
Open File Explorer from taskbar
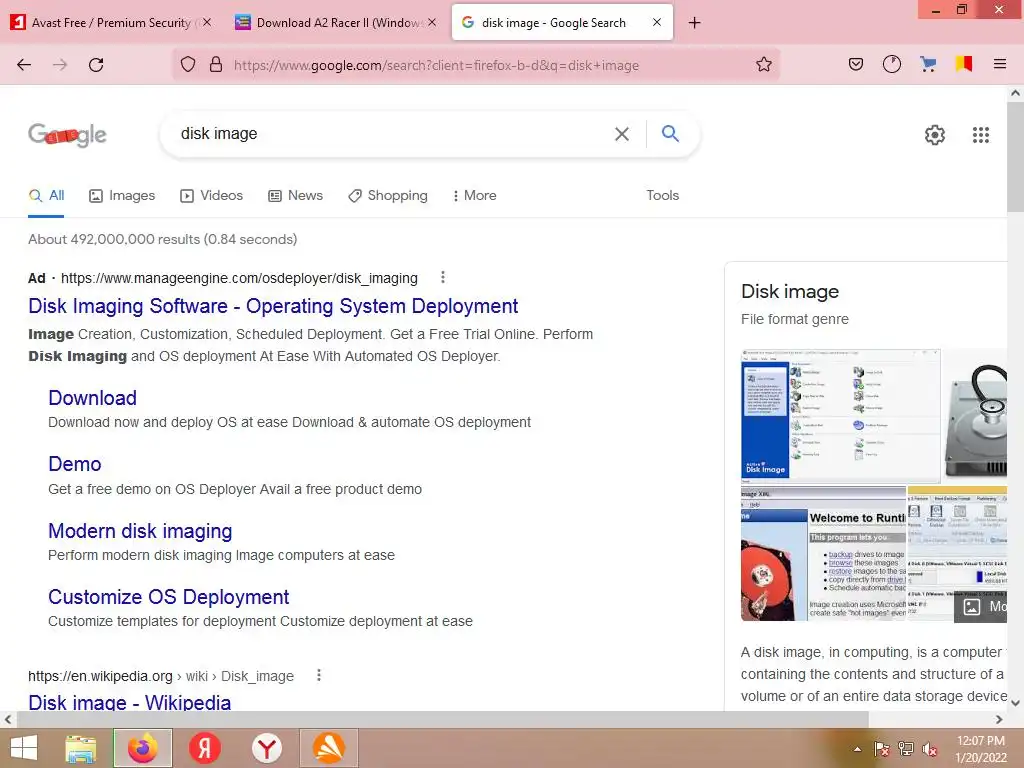coord(80,748)
